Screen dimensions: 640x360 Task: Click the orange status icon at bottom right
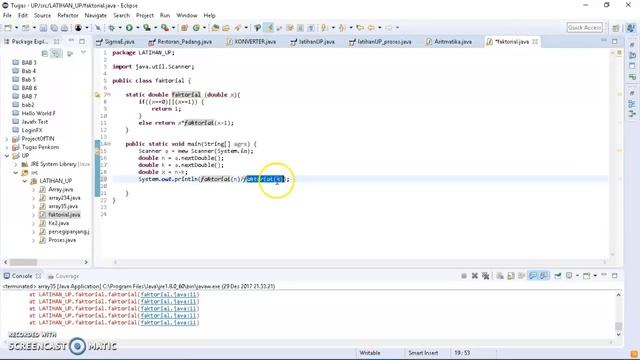[634, 353]
